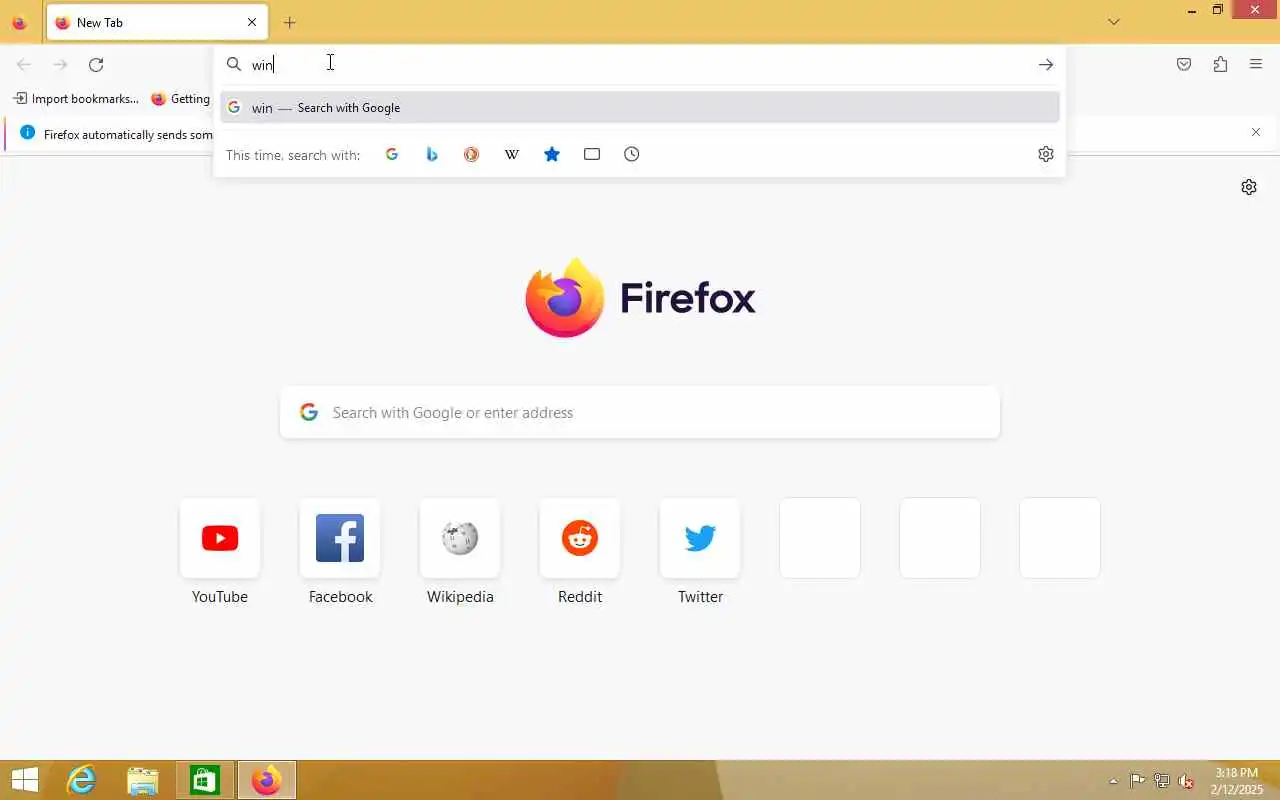Click the Firefox taskbar button

266,780
